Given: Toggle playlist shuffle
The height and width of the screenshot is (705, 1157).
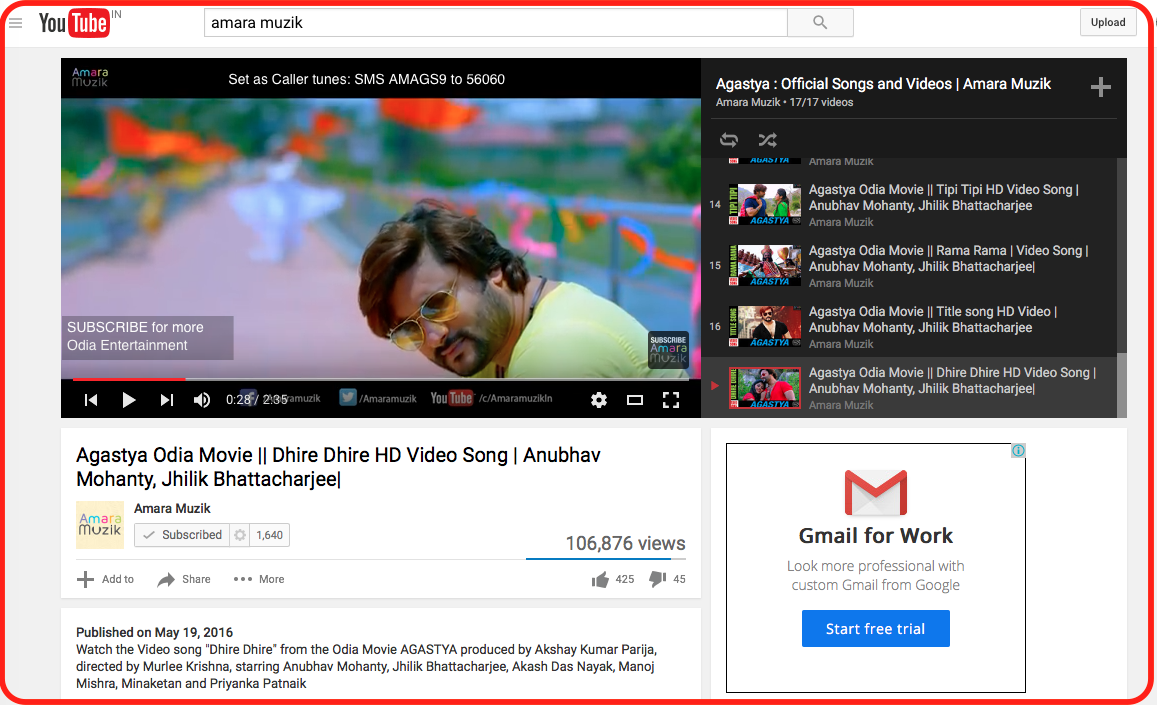Looking at the screenshot, I should pyautogui.click(x=767, y=140).
